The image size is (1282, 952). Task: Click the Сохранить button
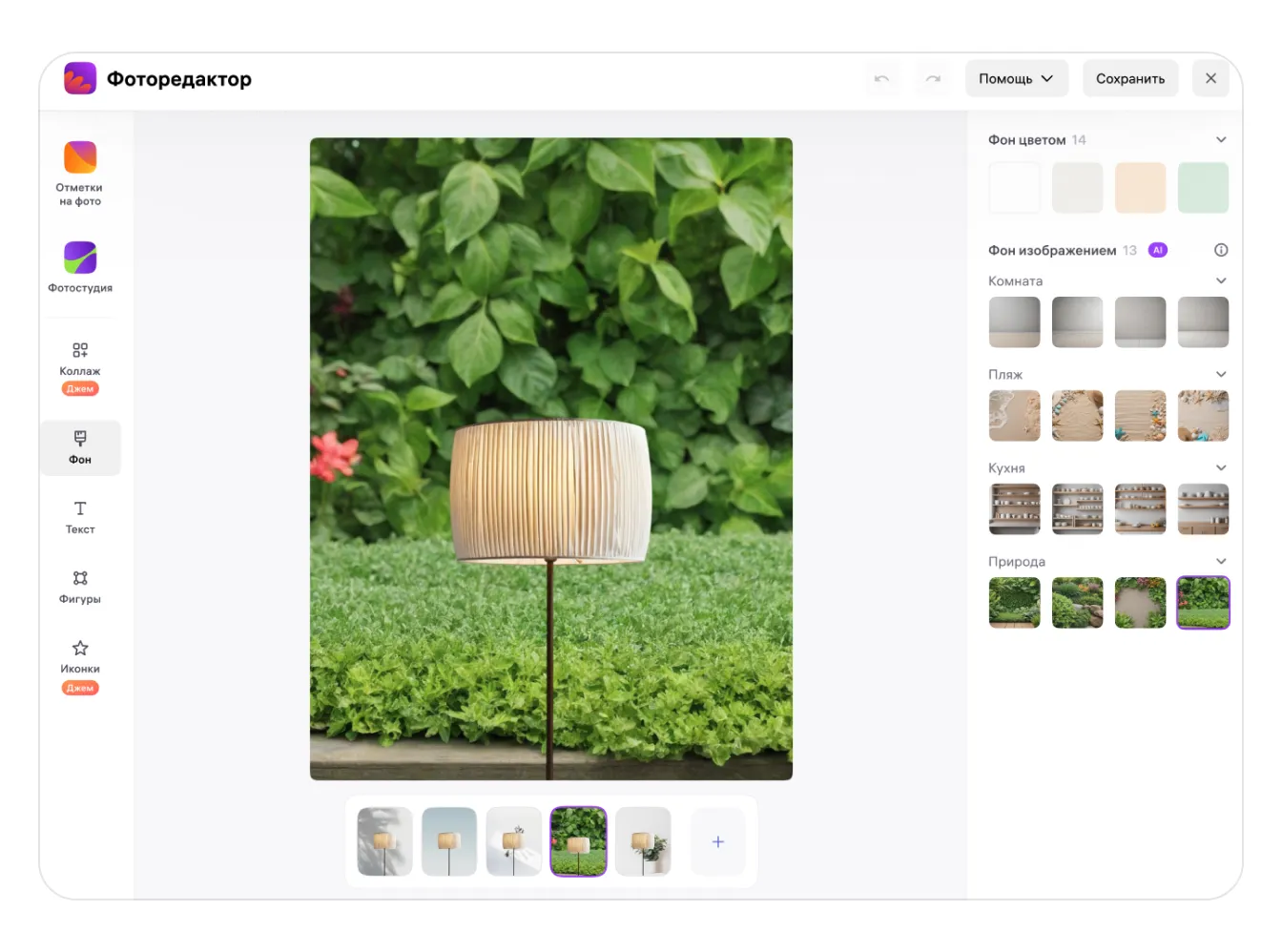point(1130,78)
